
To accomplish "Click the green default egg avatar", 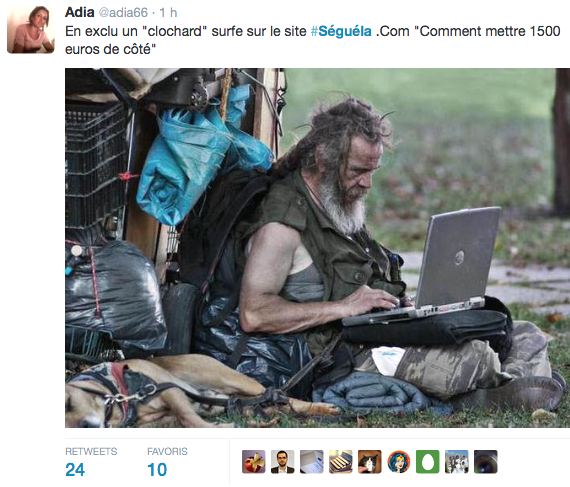I will point(428,462).
